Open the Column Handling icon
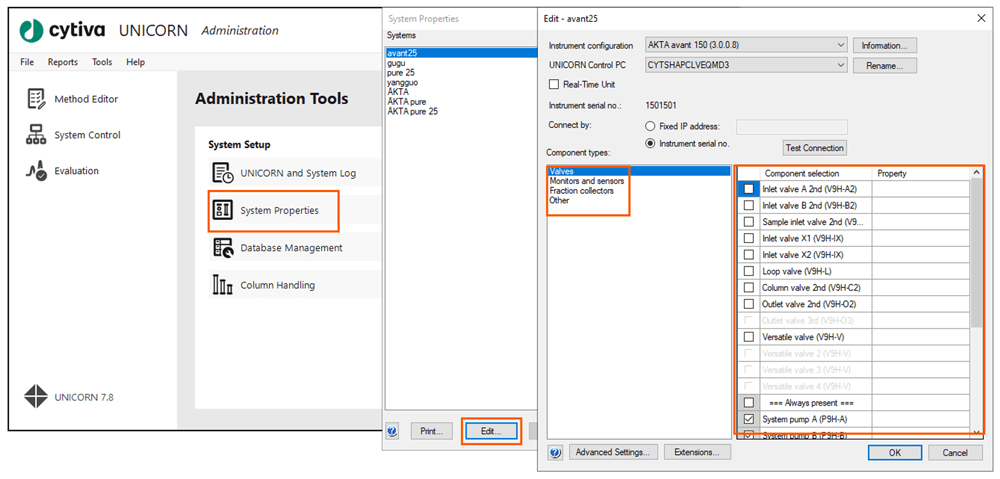This screenshot has width=1000, height=479. [223, 285]
